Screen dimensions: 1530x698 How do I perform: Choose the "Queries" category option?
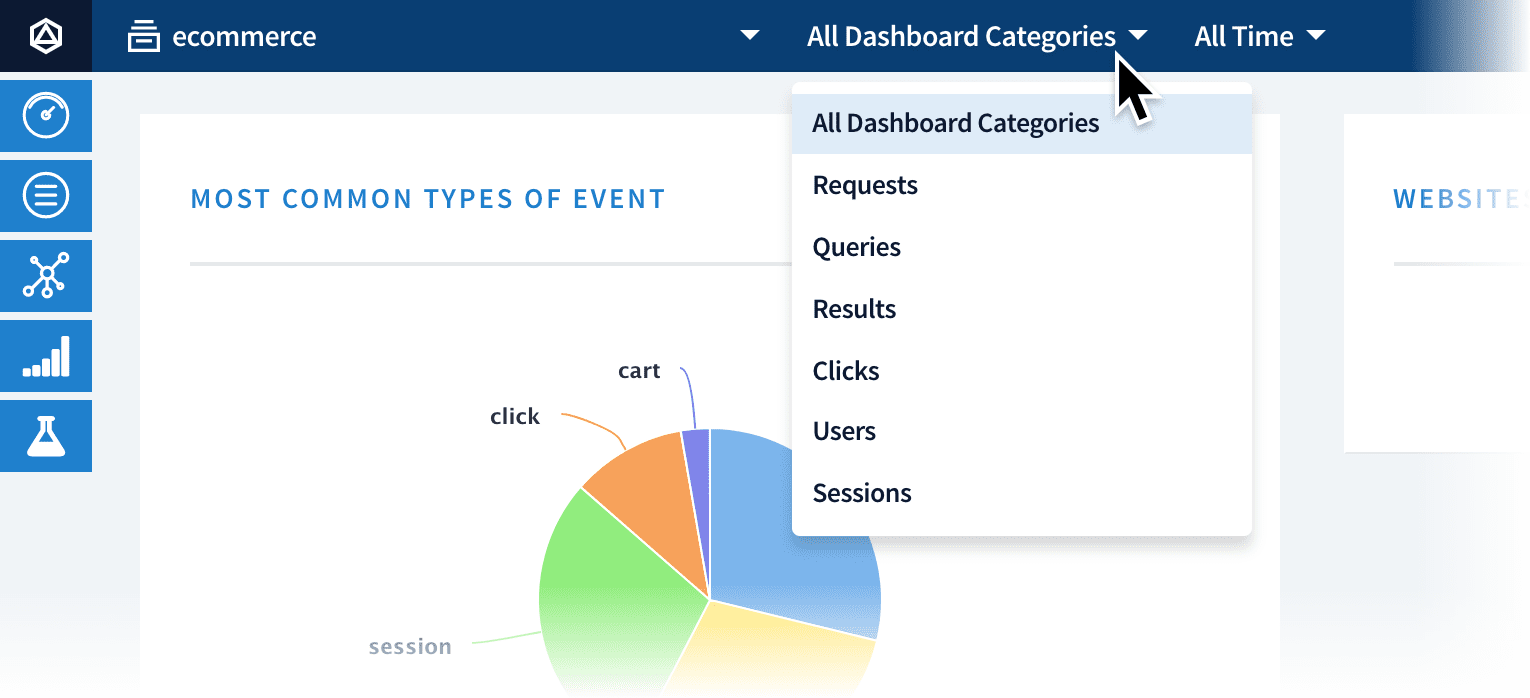pyautogui.click(x=857, y=247)
